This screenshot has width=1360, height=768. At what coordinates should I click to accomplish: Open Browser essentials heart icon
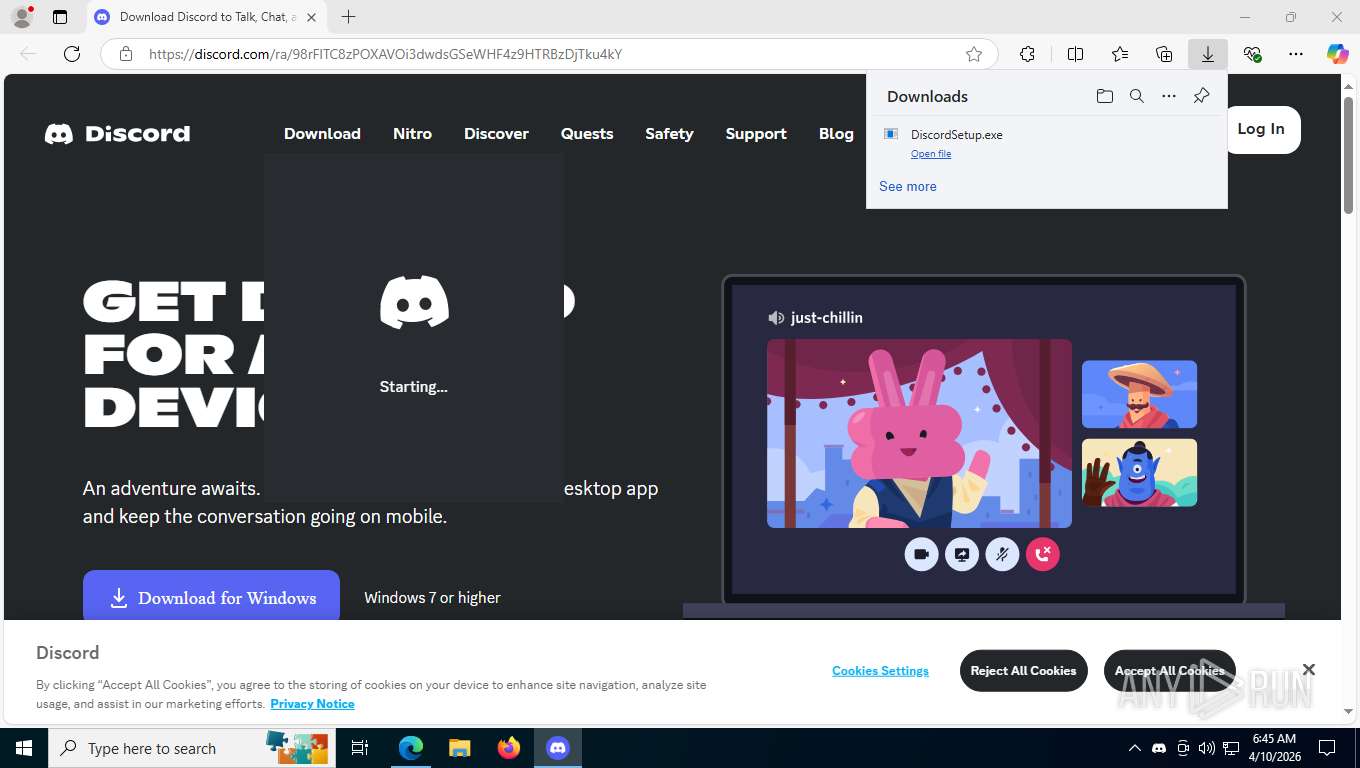[x=1252, y=54]
